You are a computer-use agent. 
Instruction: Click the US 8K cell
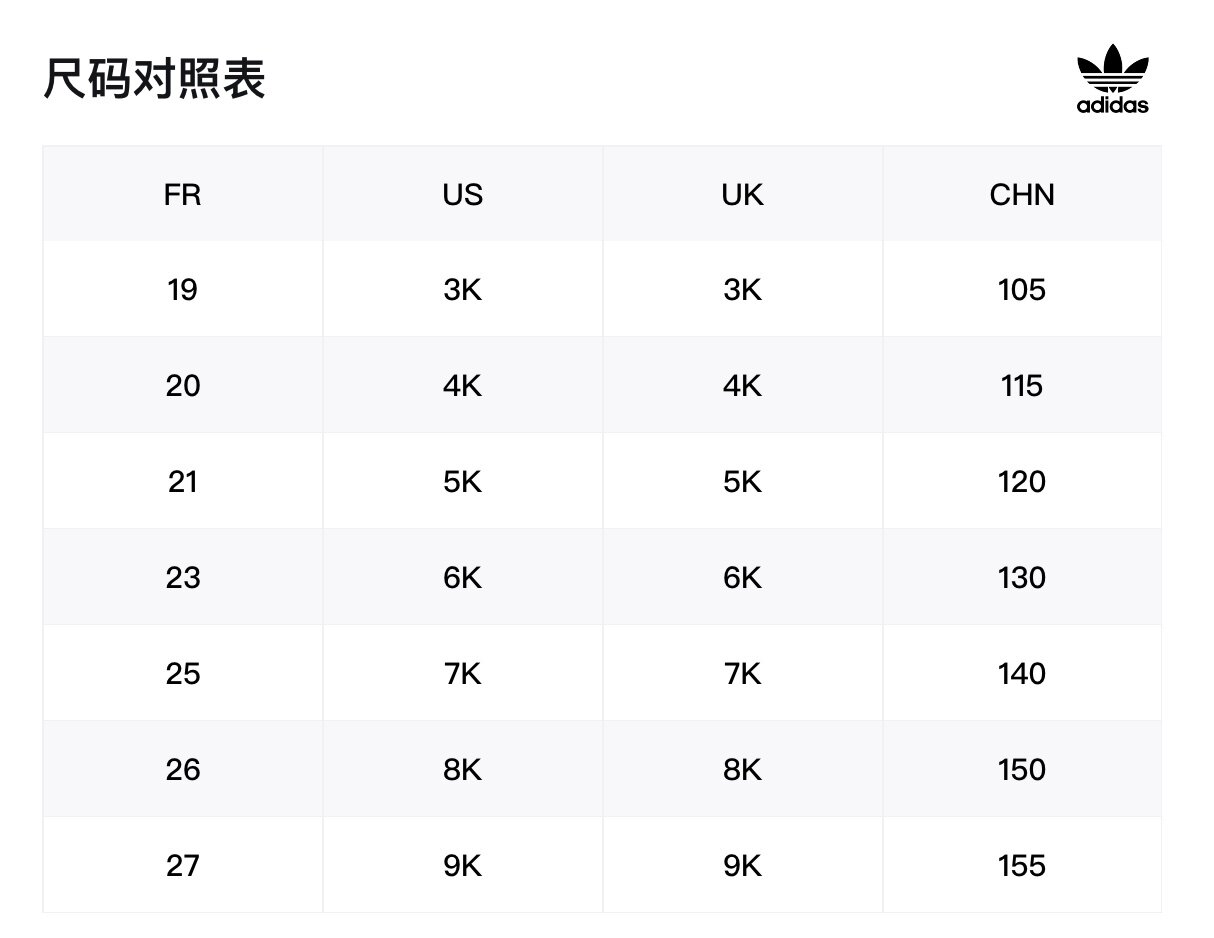pos(463,769)
